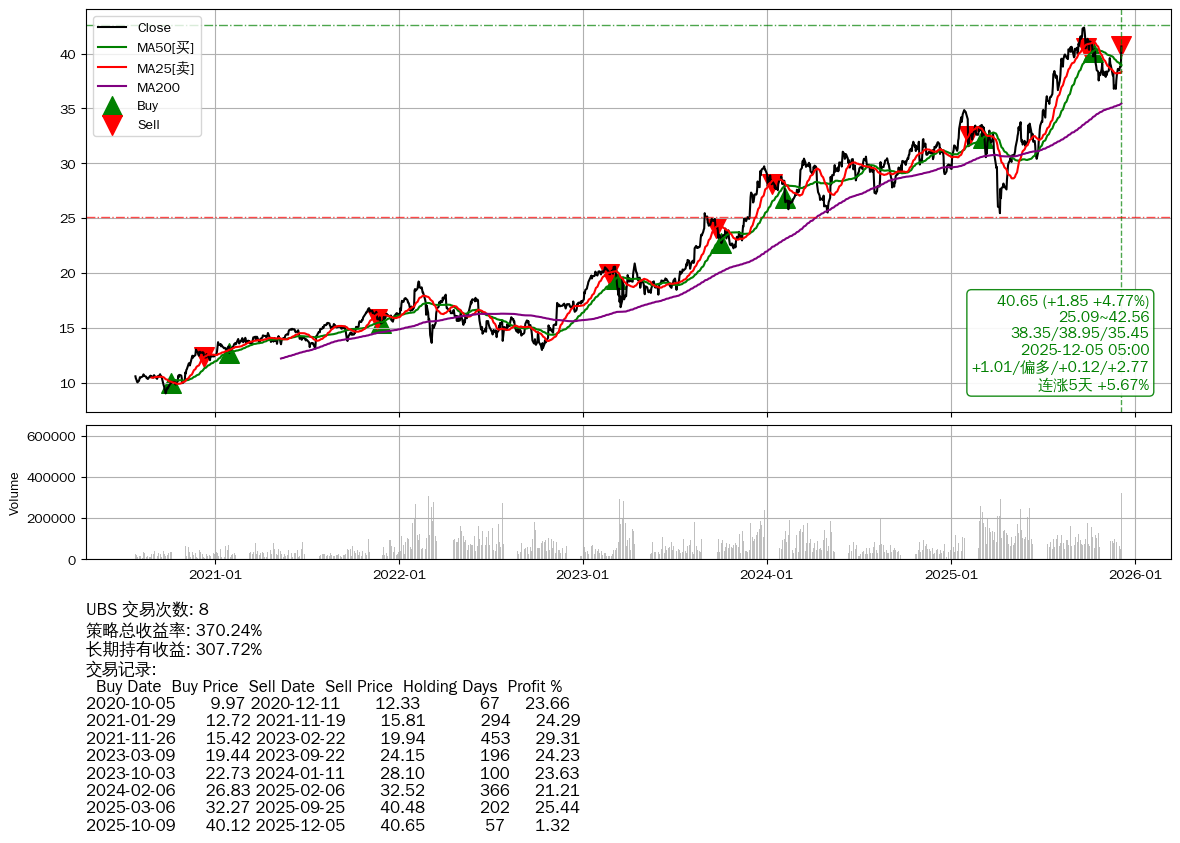Click the rightmost red Sell triangle marker
The image size is (1180, 843).
coord(1121,45)
